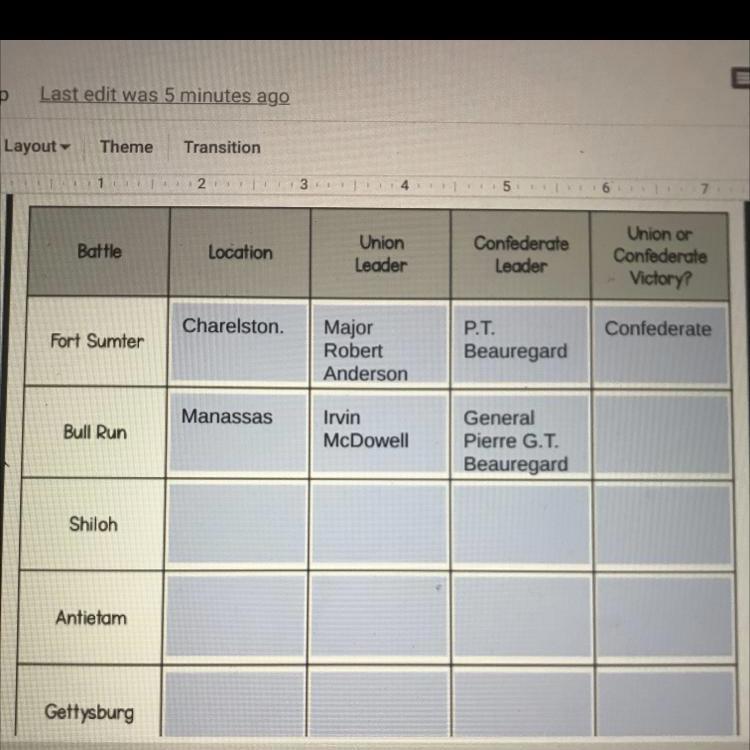
Task: Click the 'Charelston.' cell
Action: [238, 342]
